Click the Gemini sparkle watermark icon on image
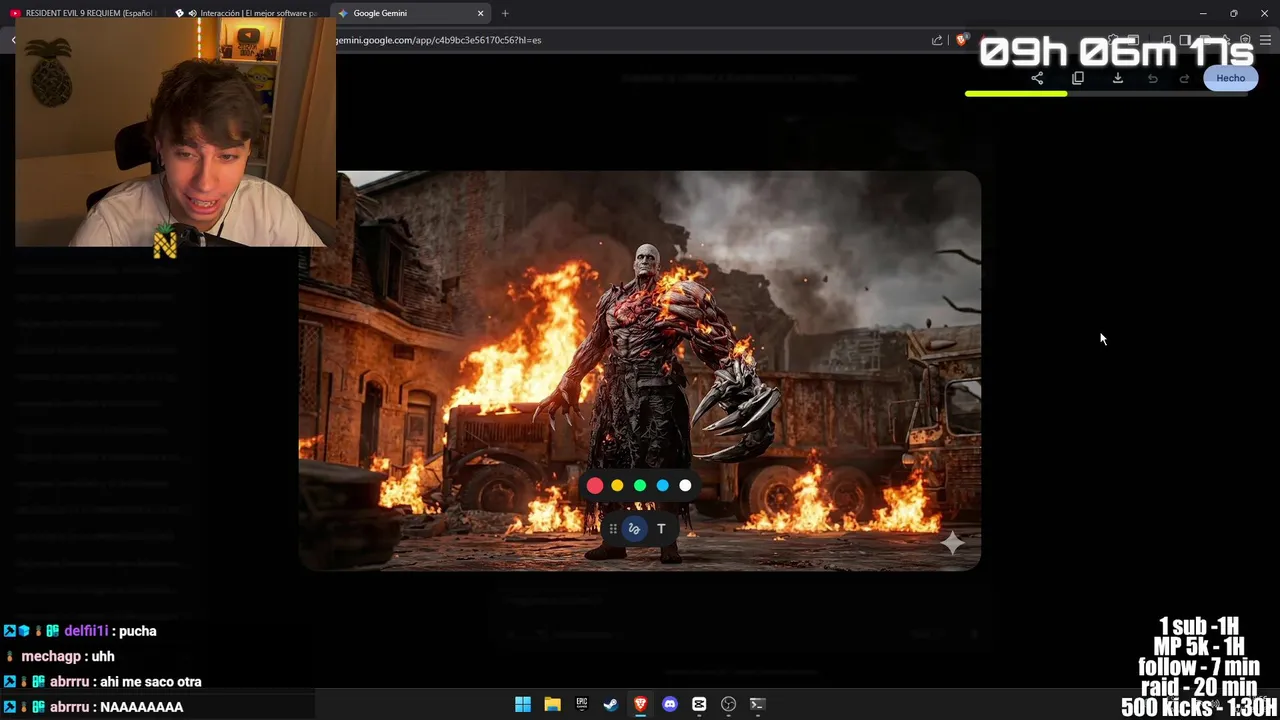 (953, 542)
